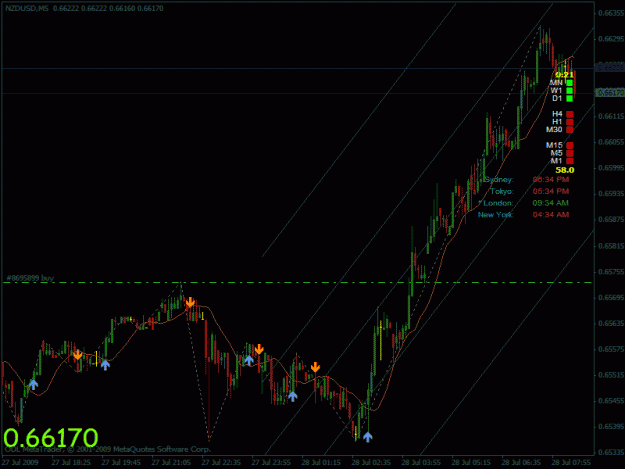625x469 pixels.
Task: Click the W1 timeframe green indicator square
Action: [x=570, y=91]
